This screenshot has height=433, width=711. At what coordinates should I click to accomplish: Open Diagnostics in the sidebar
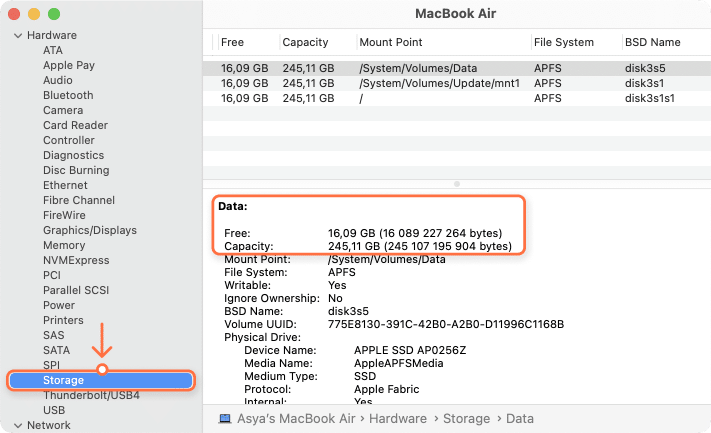click(x=73, y=155)
